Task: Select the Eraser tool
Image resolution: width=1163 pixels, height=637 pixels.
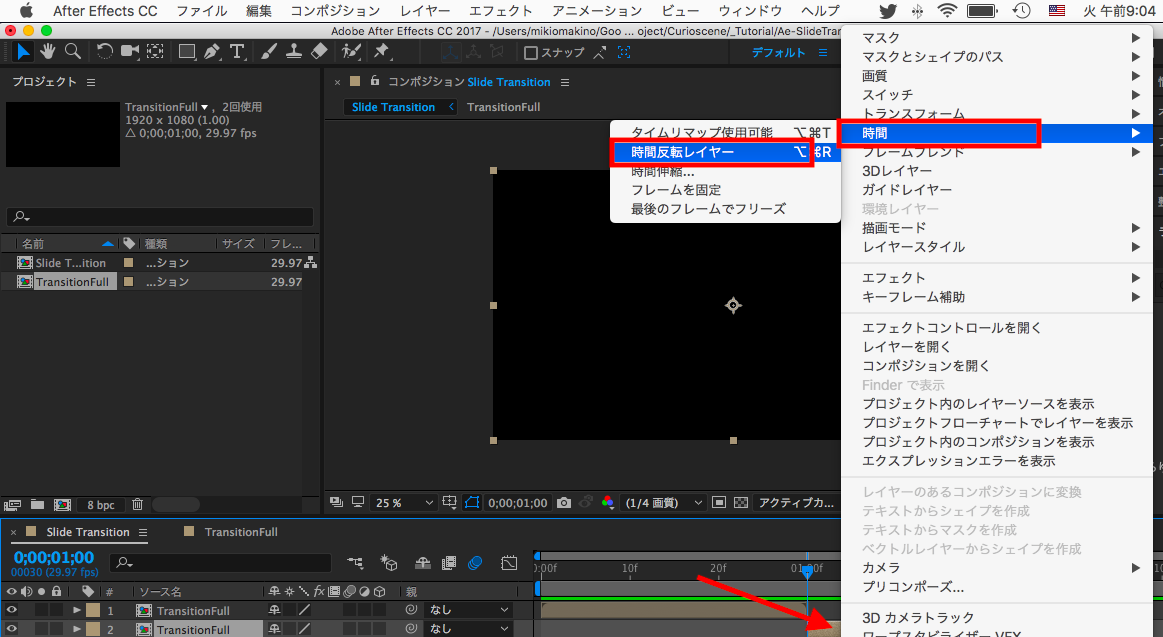Action: tap(319, 52)
